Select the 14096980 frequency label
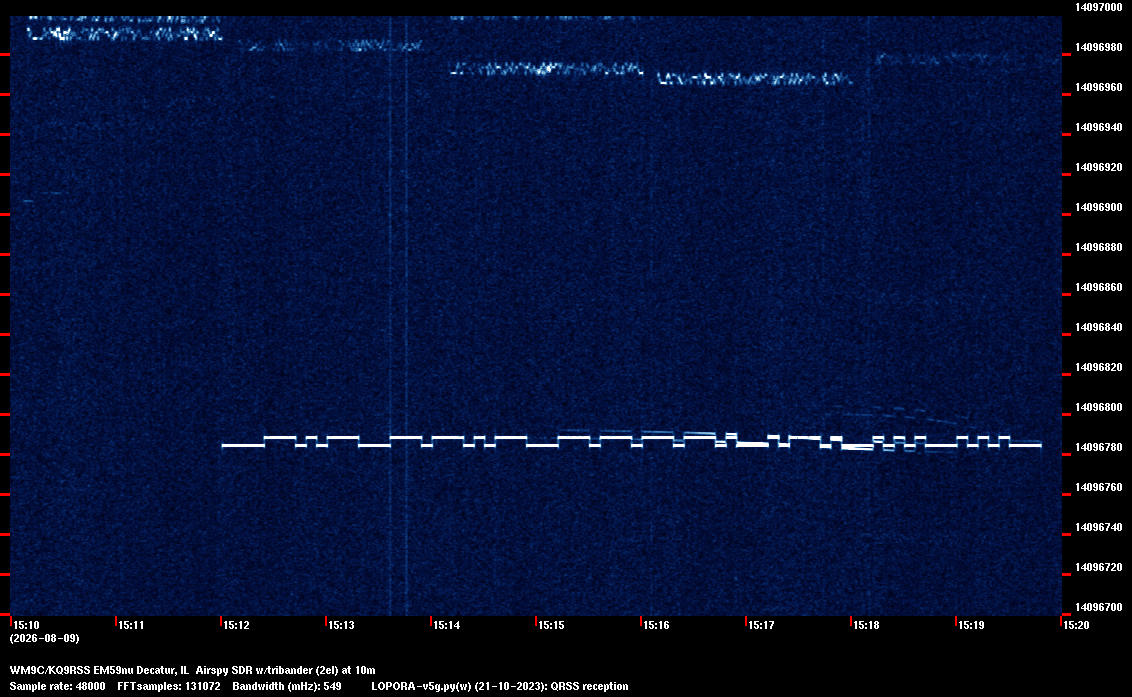This screenshot has height=697, width=1132. [x=1099, y=48]
